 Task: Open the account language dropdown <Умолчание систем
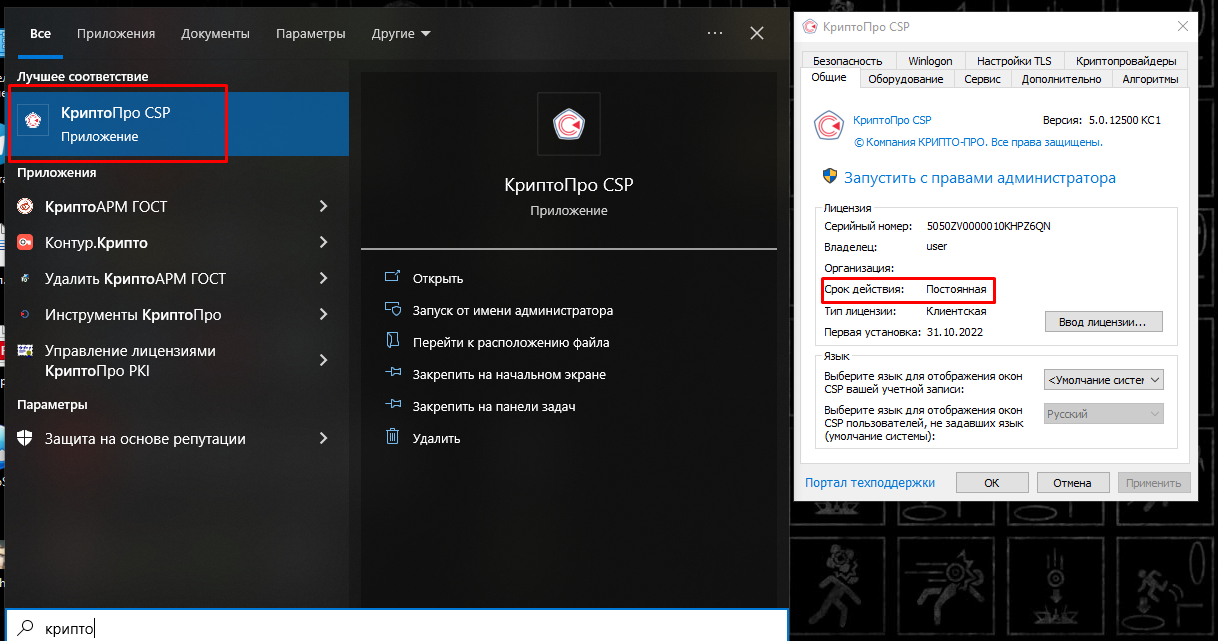(x=1104, y=380)
